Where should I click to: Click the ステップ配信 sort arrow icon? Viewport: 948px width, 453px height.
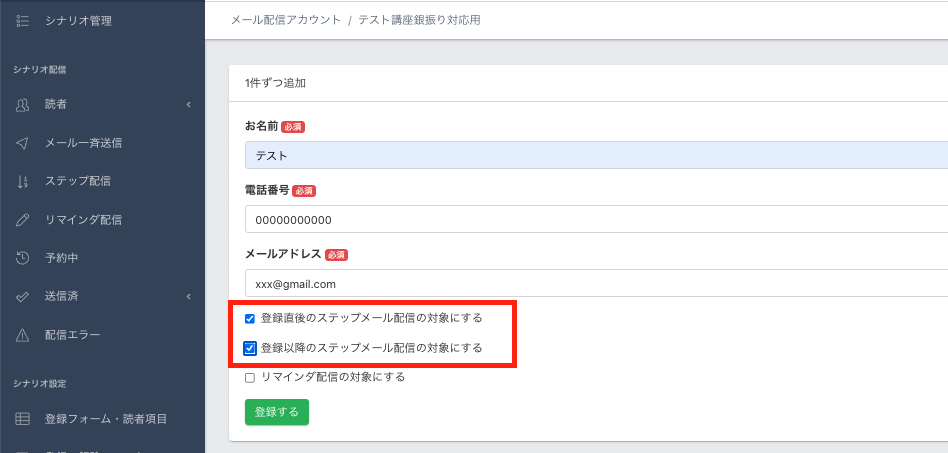coord(22,181)
